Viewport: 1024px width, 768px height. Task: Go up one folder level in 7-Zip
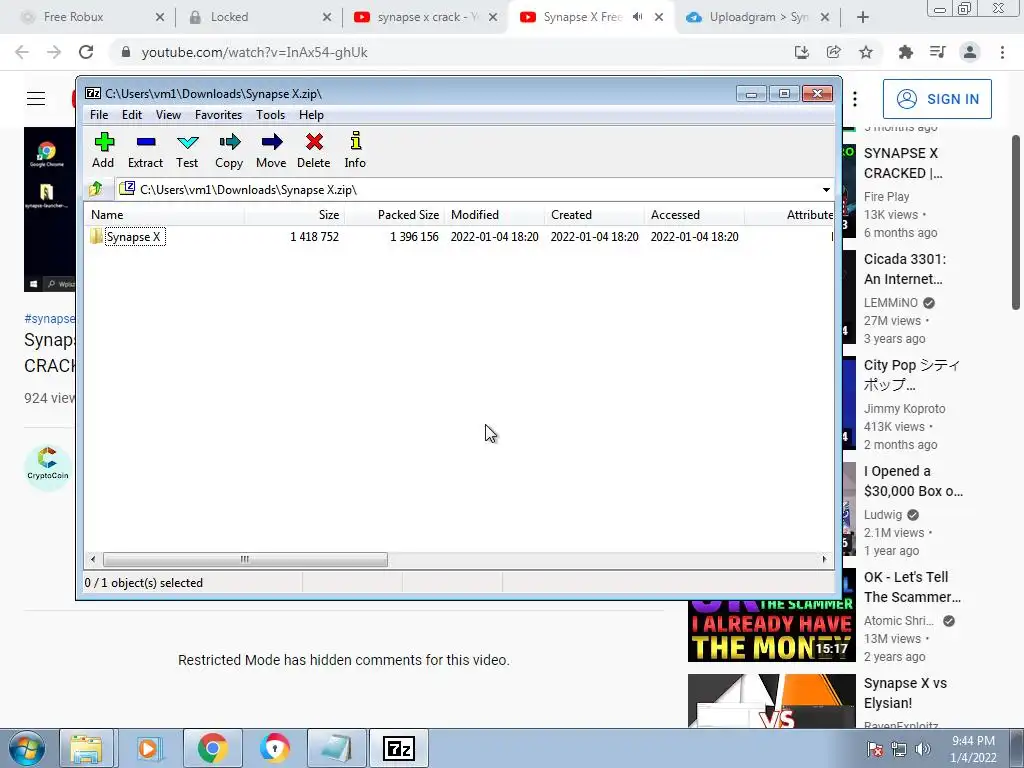96,189
